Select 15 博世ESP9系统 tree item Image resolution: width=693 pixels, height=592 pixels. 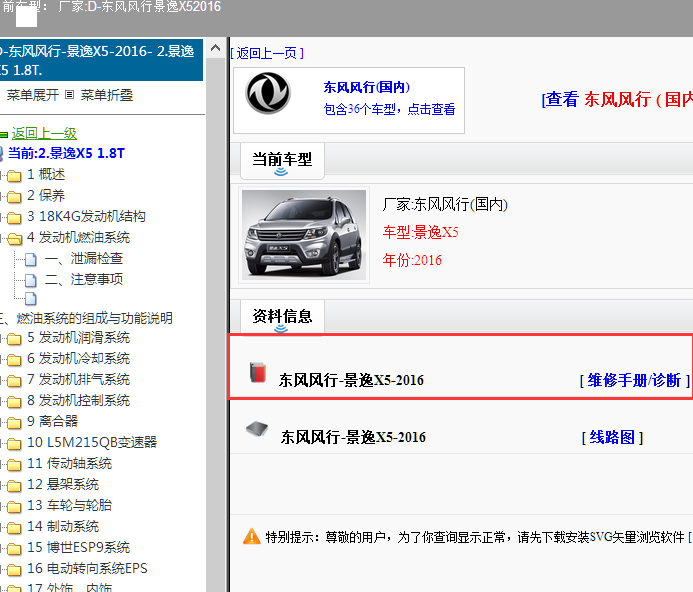pos(79,547)
